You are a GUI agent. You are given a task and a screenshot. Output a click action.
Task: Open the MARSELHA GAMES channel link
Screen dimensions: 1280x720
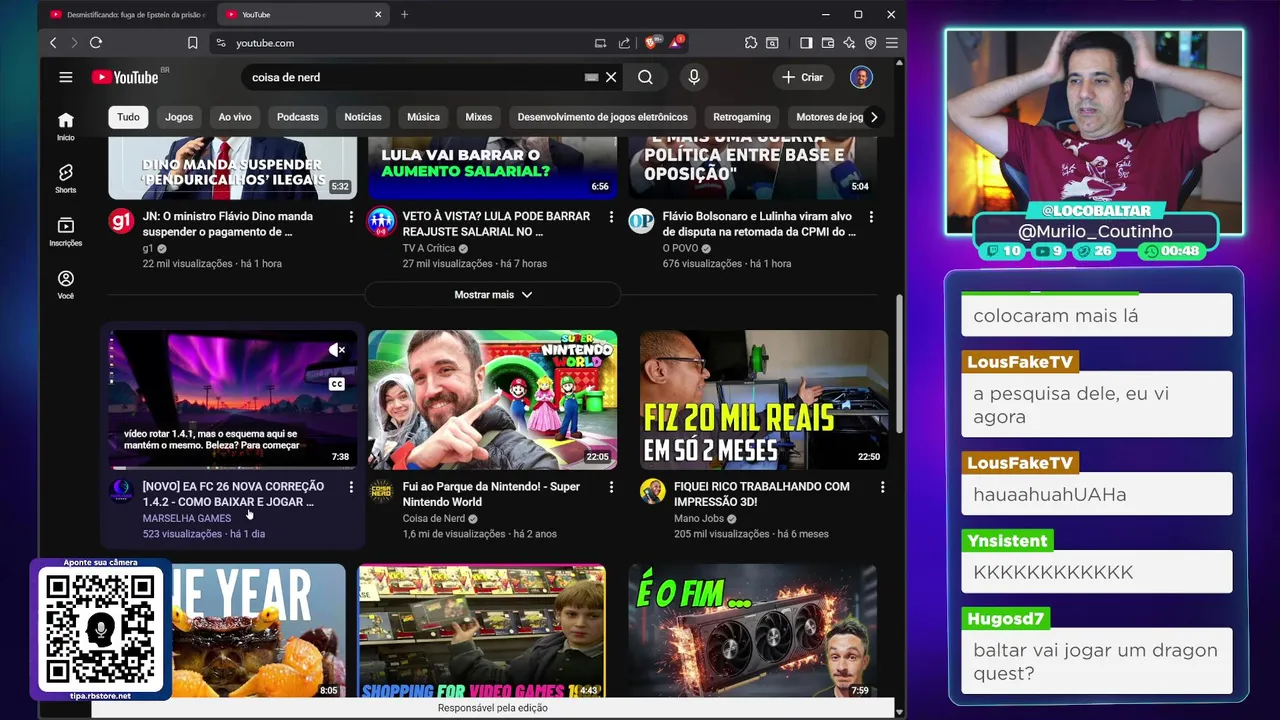187,518
